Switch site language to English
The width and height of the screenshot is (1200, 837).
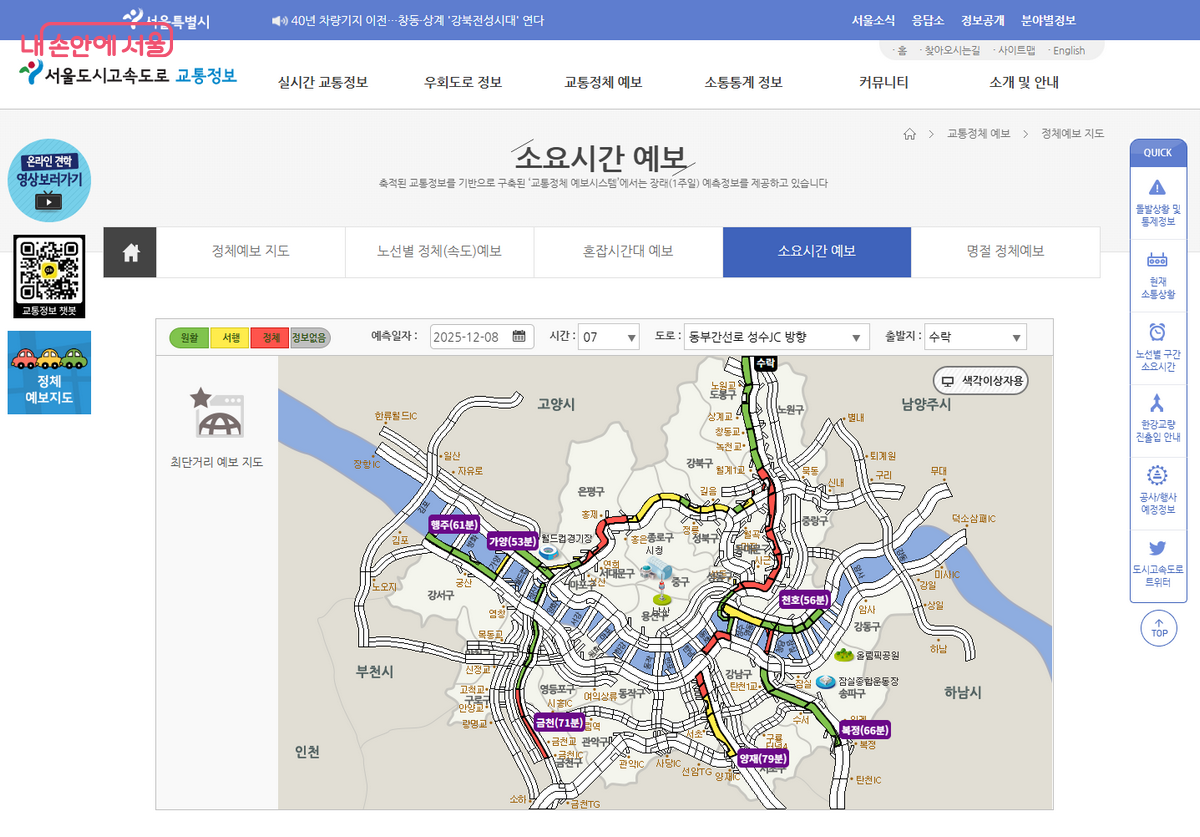[1068, 50]
